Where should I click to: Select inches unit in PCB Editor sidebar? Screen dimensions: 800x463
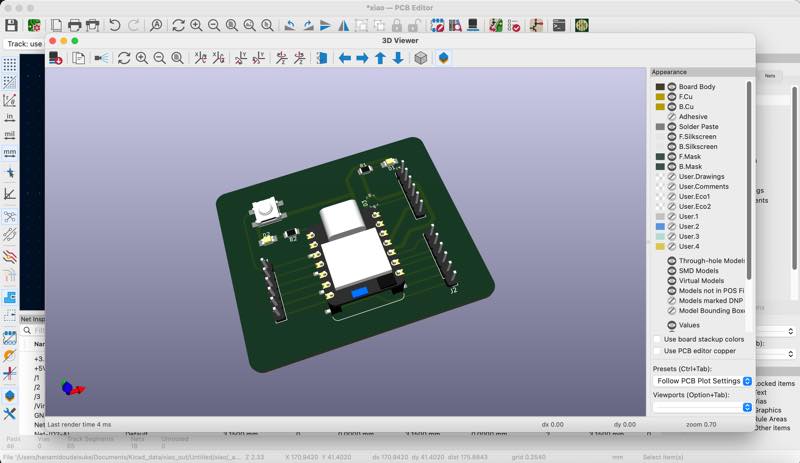(10, 118)
